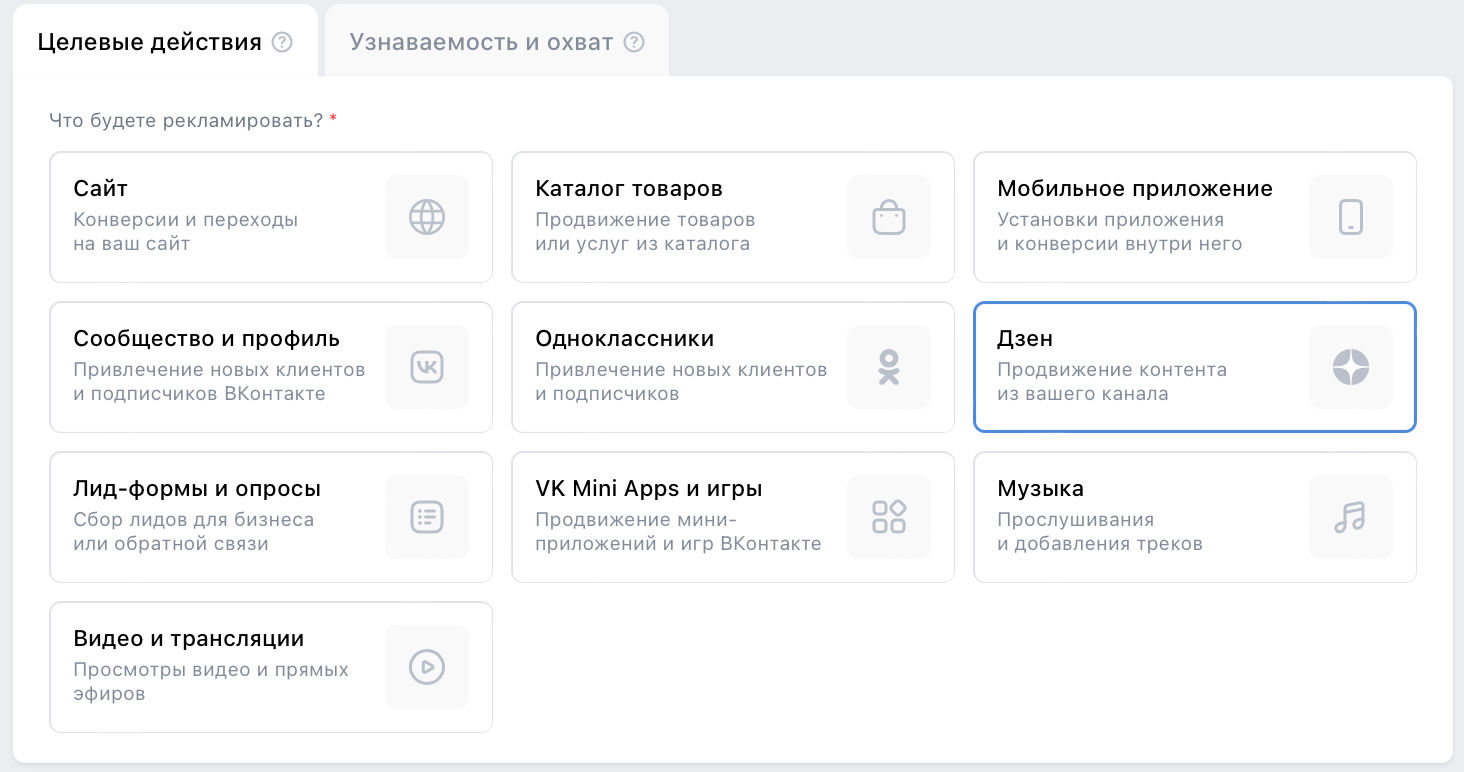Click the Дзен star logo icon
This screenshot has width=1464, height=772.
point(1351,367)
